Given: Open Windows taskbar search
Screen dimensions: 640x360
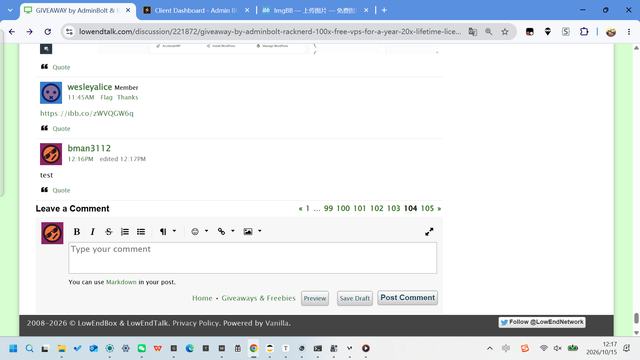Looking at the screenshot, I should point(29,348).
